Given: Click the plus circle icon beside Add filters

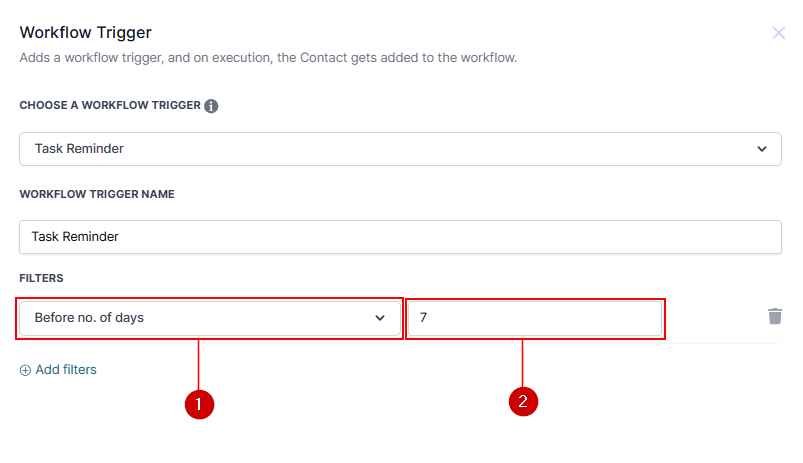Looking at the screenshot, I should coord(25,370).
